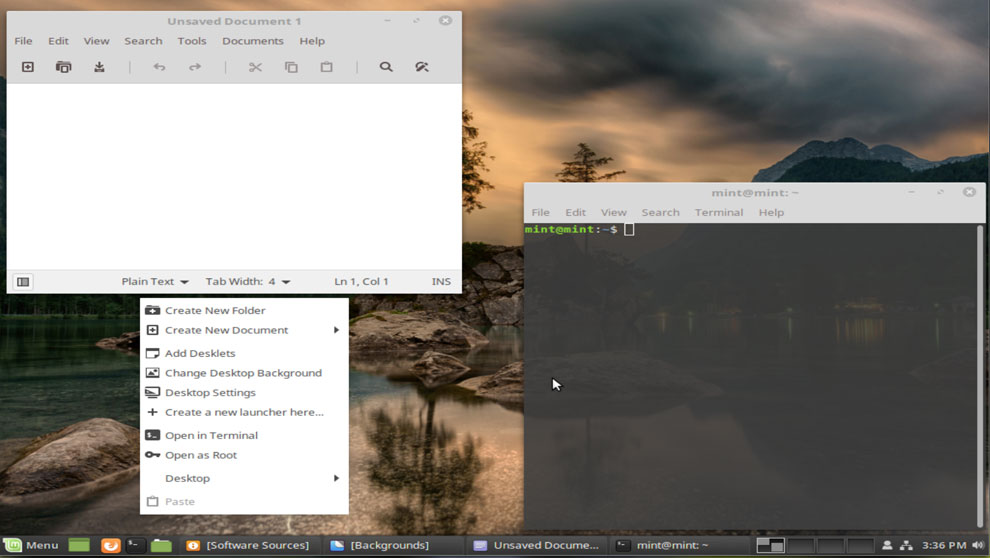Open terminal window File menu
Image resolution: width=990 pixels, height=558 pixels.
tap(540, 213)
